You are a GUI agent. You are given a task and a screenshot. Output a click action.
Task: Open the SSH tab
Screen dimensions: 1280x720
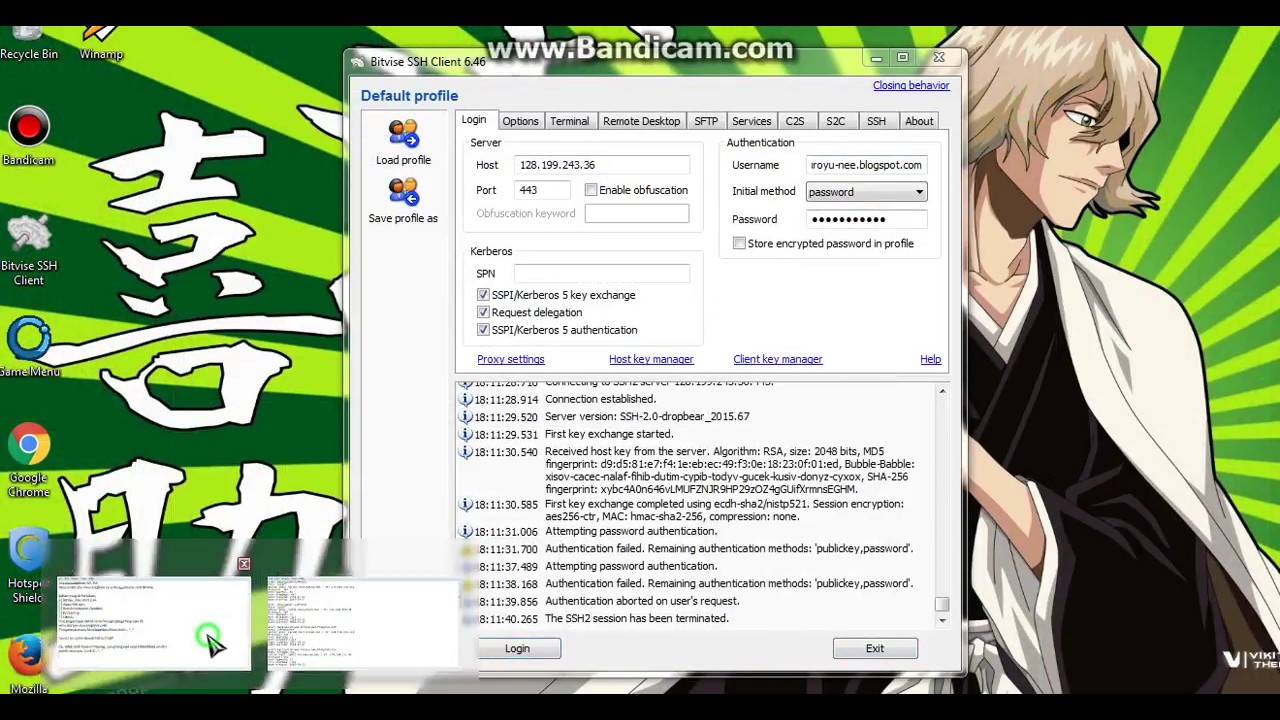point(876,121)
